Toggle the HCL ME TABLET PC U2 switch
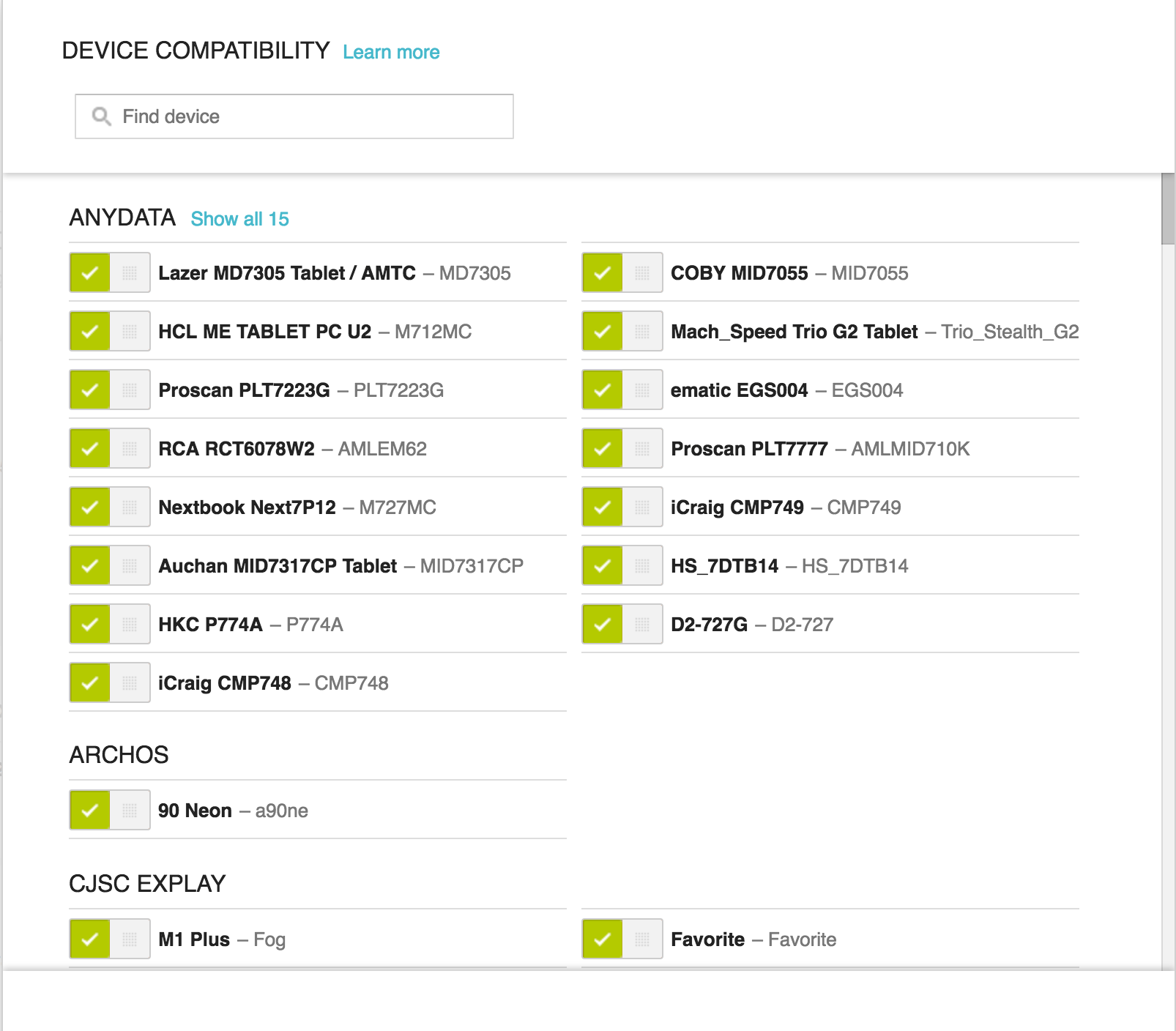The image size is (1176, 1031). tap(110, 331)
